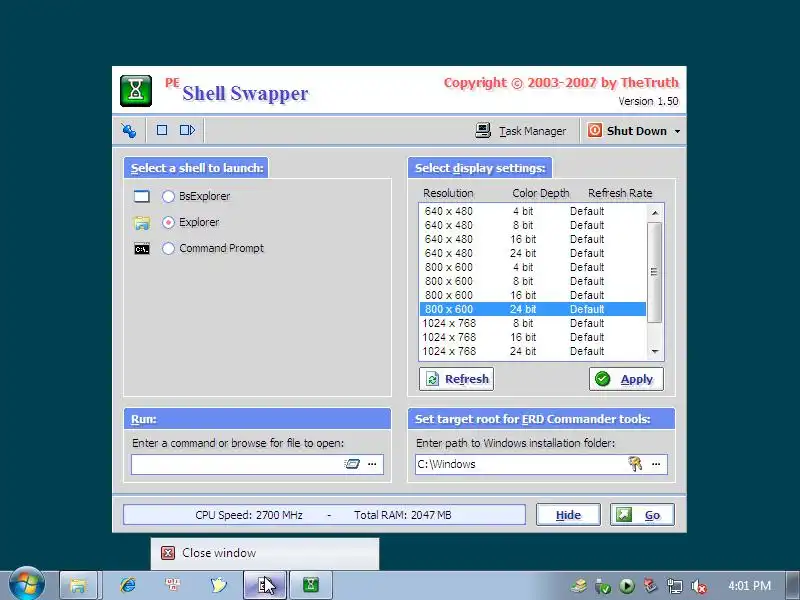The width and height of the screenshot is (800, 600).
Task: Click the BsExplorer window icon
Action: 142,196
